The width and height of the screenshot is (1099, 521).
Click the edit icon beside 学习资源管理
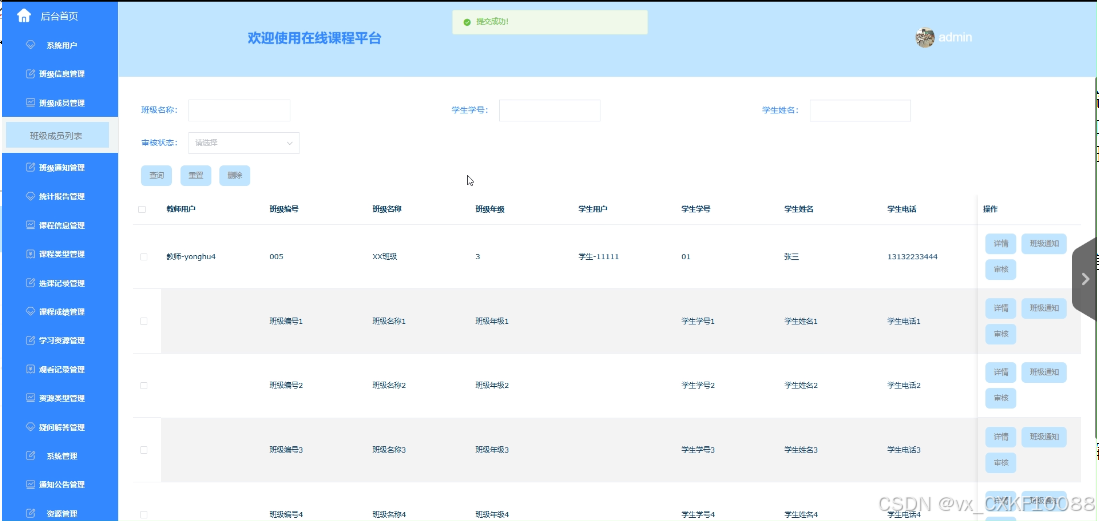[30, 340]
